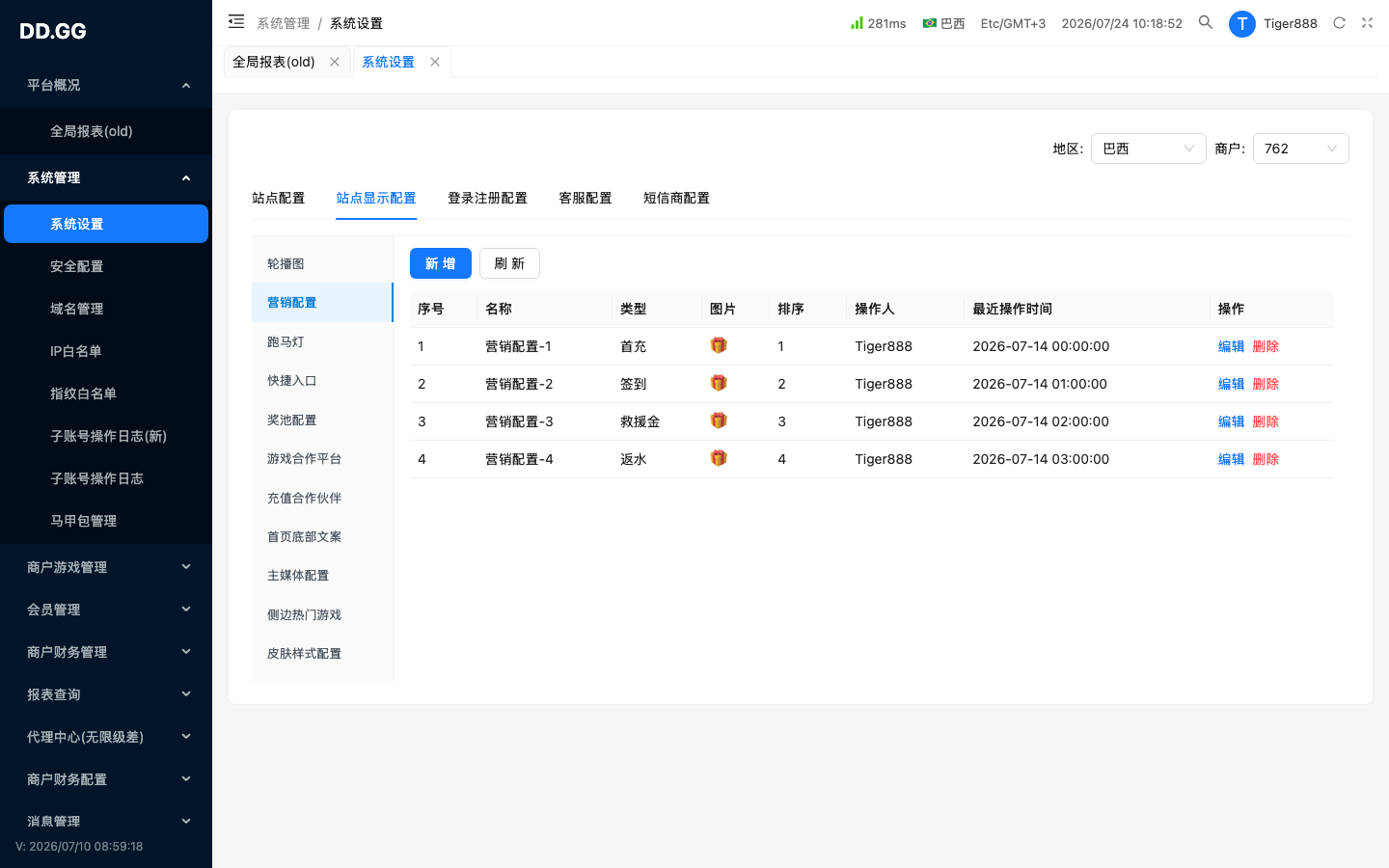Viewport: 1389px width, 868px height.
Task: Click the header refresh circular arrow icon
Action: pyautogui.click(x=1339, y=23)
